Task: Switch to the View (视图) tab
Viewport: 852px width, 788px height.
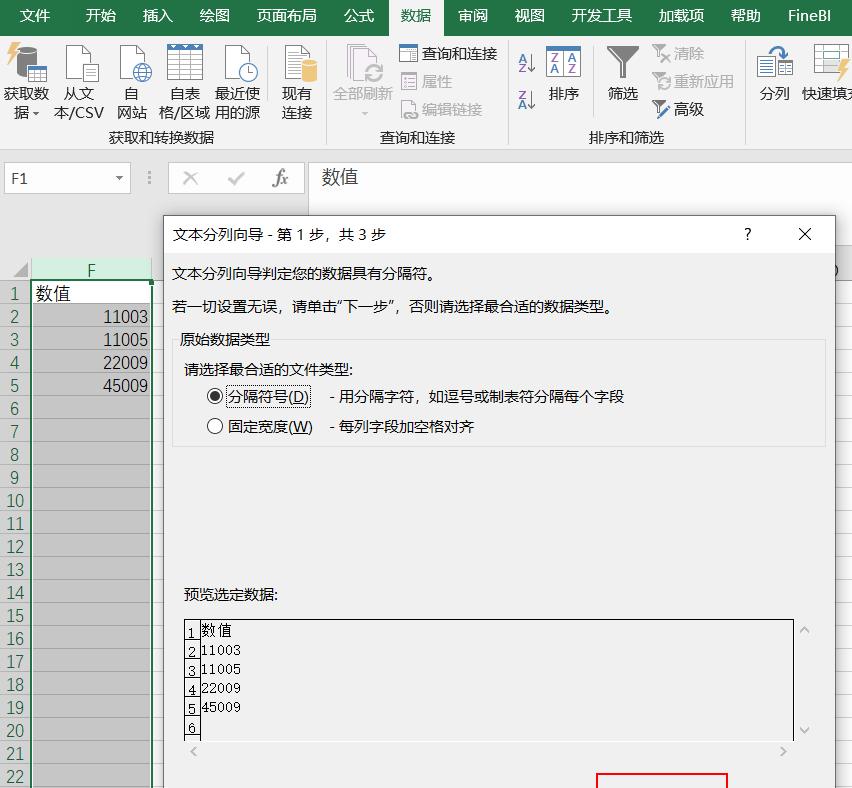Action: click(530, 16)
